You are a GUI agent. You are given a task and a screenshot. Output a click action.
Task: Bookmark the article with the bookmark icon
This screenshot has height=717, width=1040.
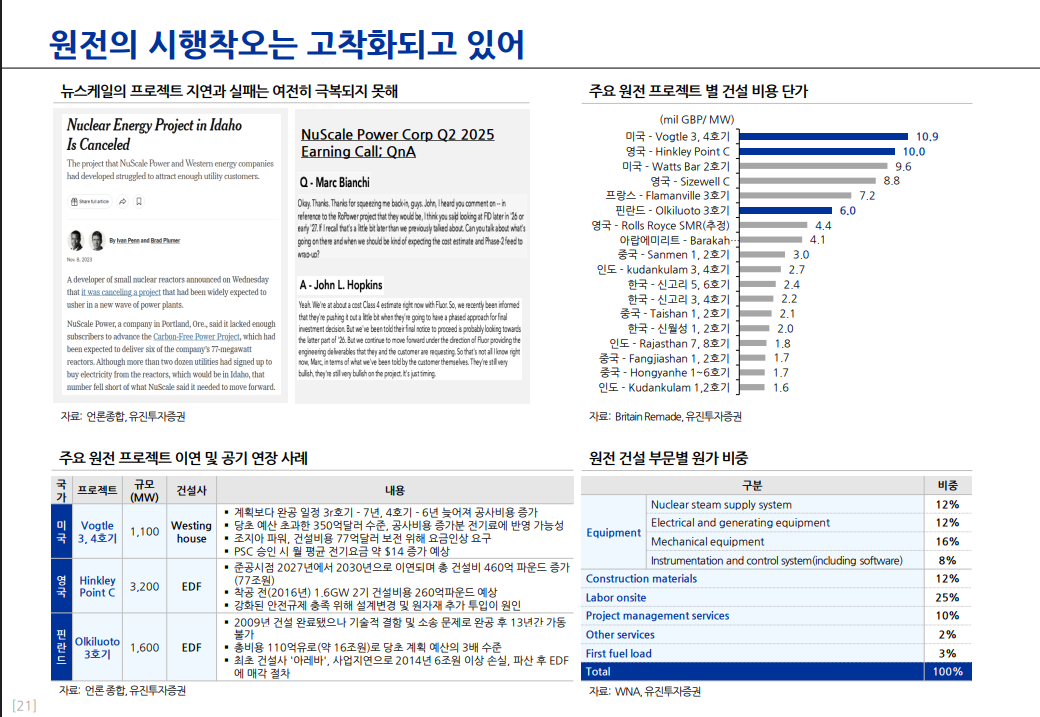pyautogui.click(x=139, y=201)
